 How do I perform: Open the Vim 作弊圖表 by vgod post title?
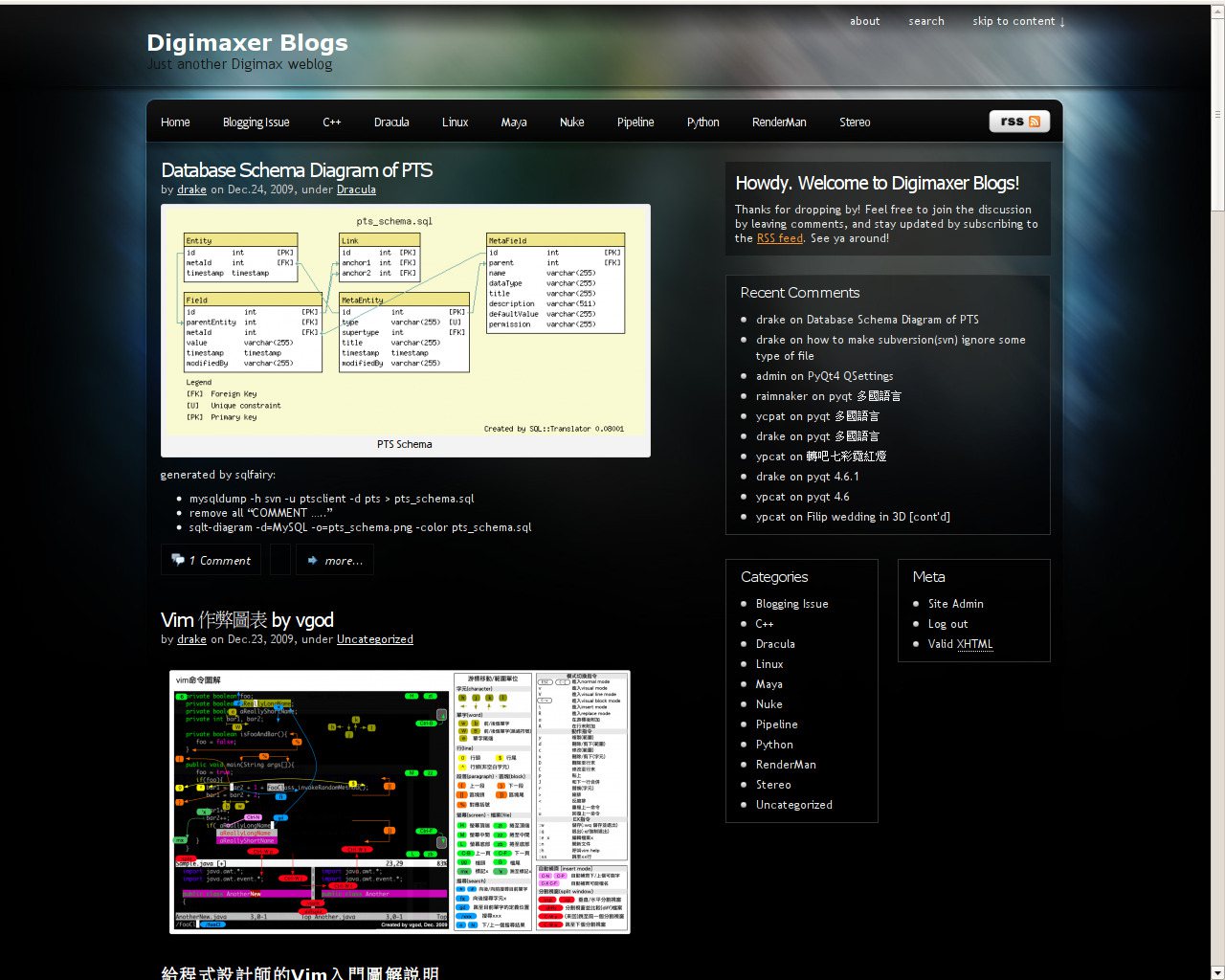click(x=247, y=620)
